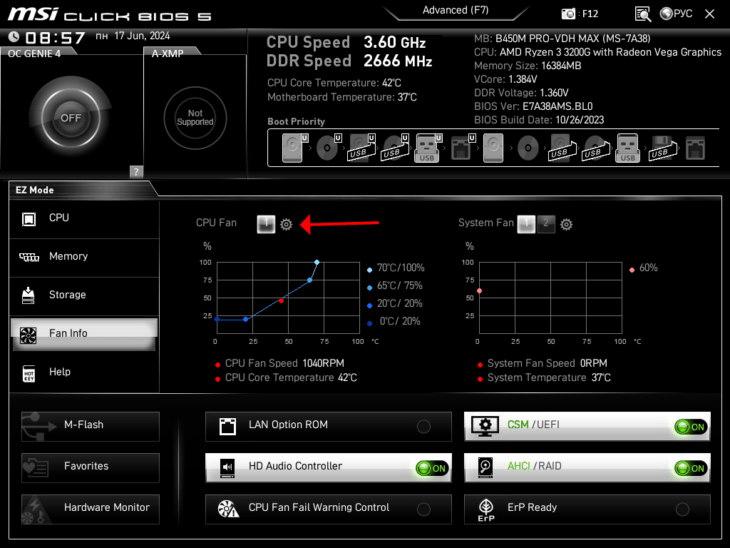
Task: Click the A-XMP Not Supported dial
Action: 195,118
